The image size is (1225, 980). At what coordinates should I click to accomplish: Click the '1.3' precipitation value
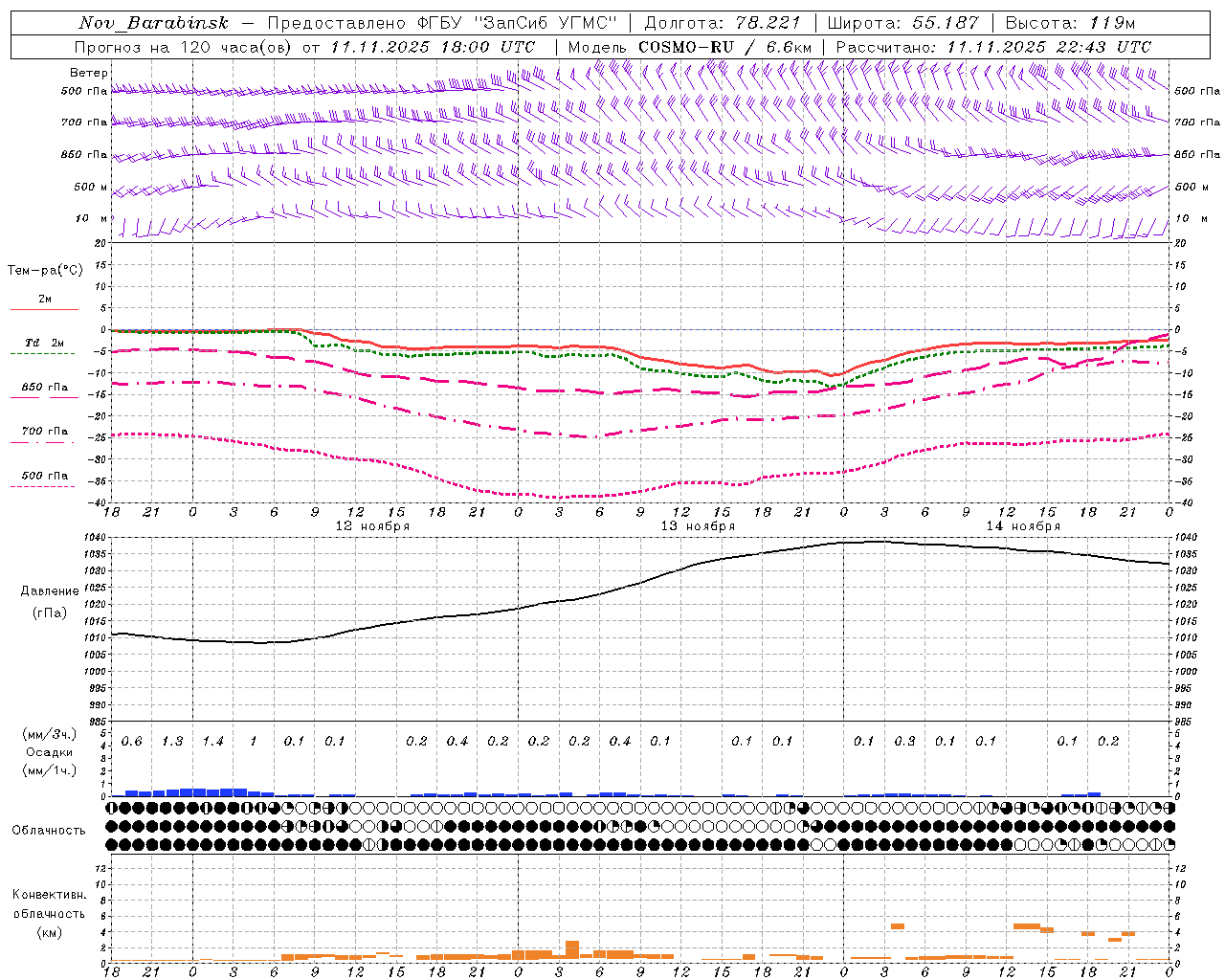click(x=172, y=742)
